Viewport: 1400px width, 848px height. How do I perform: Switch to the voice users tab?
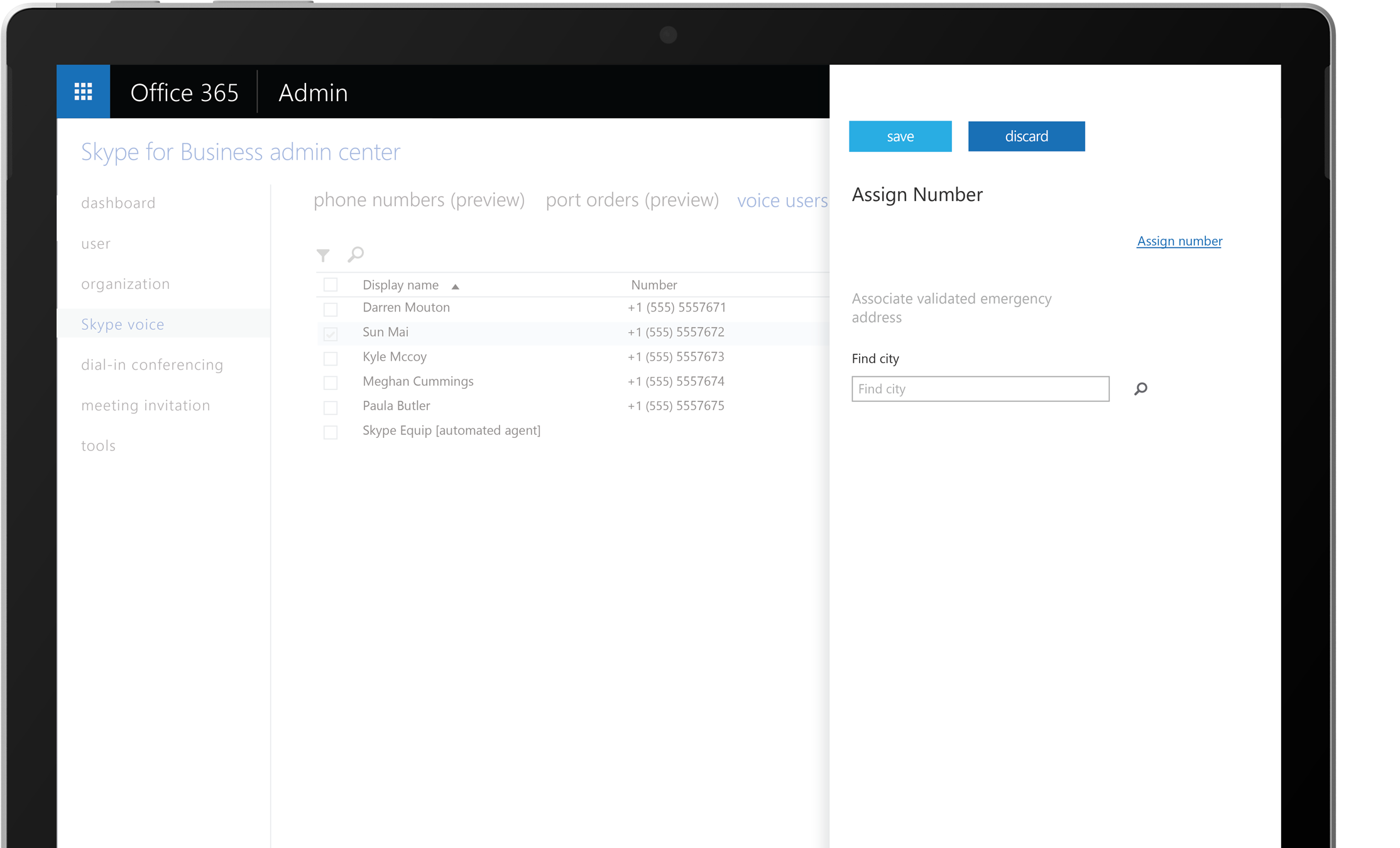coord(783,200)
